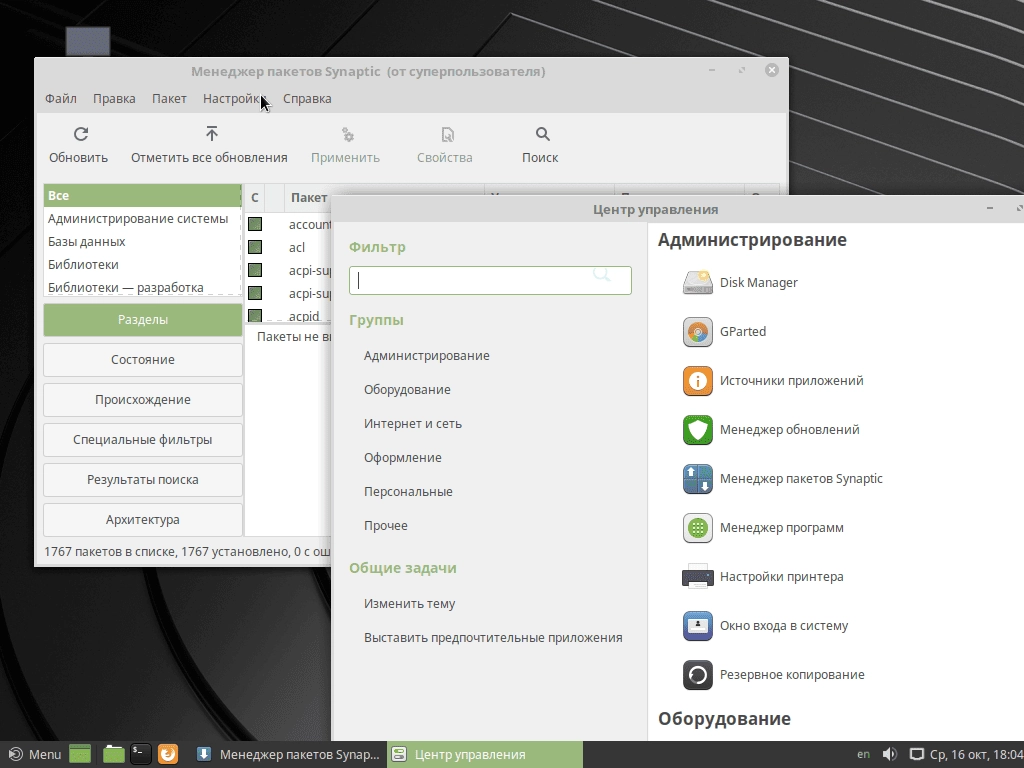Viewport: 1024px width, 768px height.
Task: Click the show desktop icon next to Menu
Action: (x=80, y=754)
